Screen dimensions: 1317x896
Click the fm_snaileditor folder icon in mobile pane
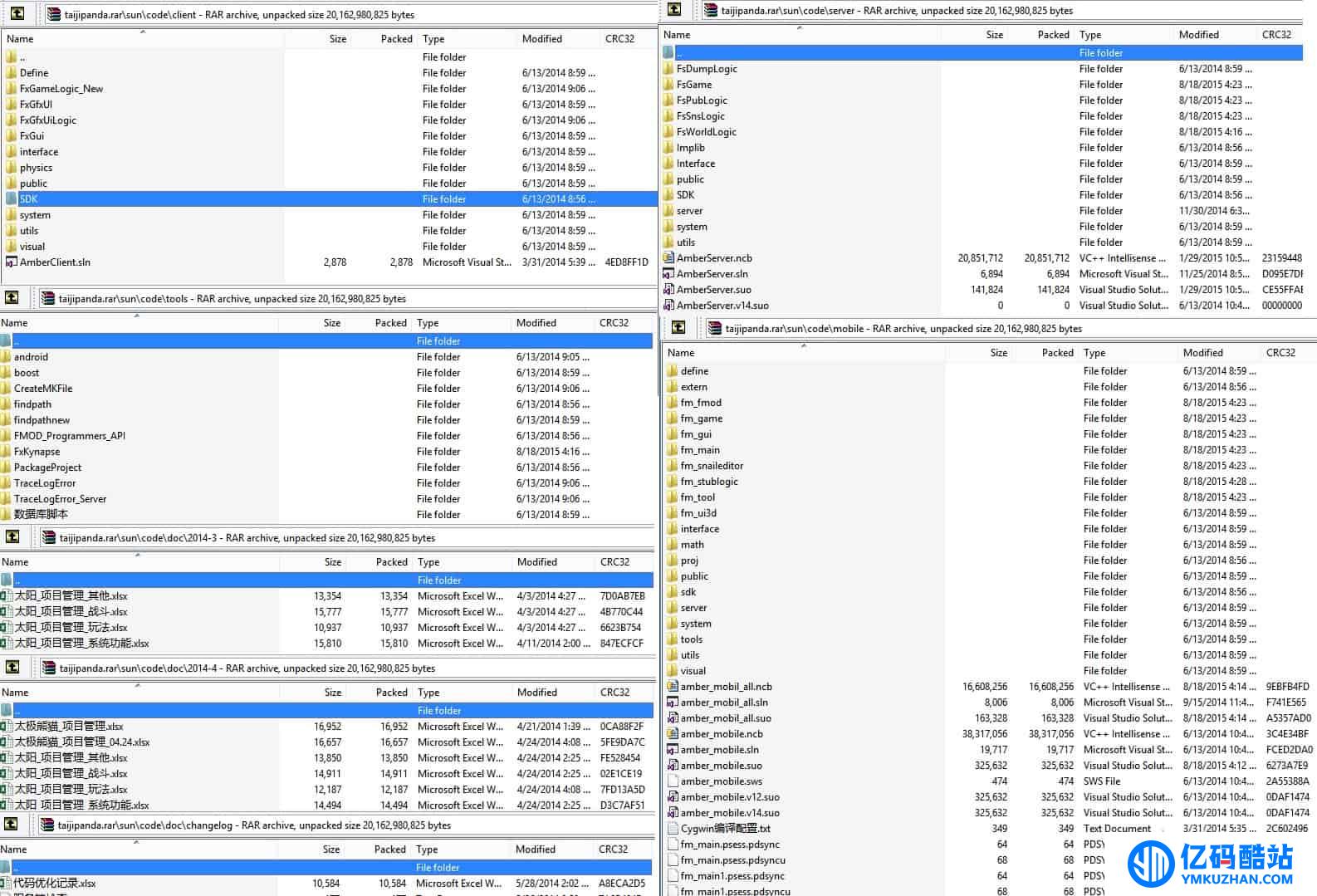pyautogui.click(x=673, y=466)
